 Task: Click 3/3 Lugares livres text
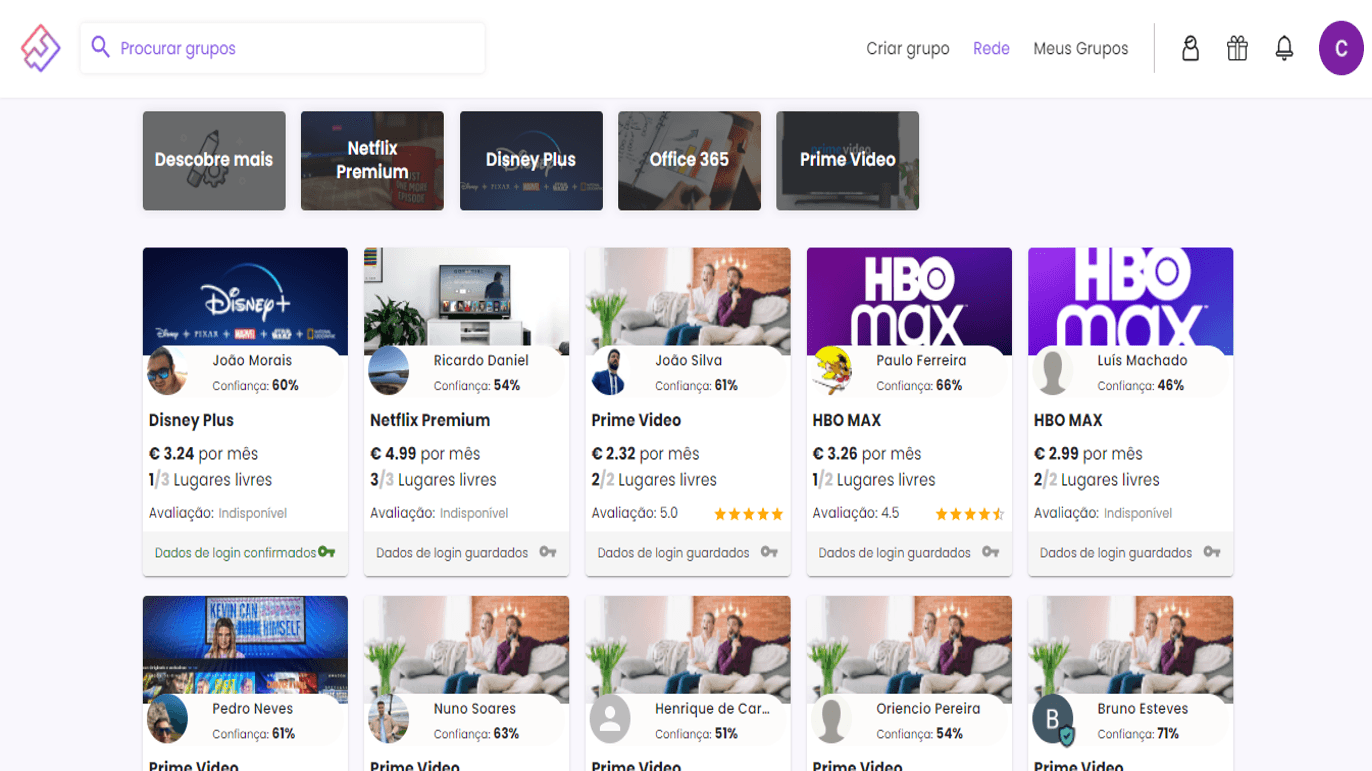(433, 480)
